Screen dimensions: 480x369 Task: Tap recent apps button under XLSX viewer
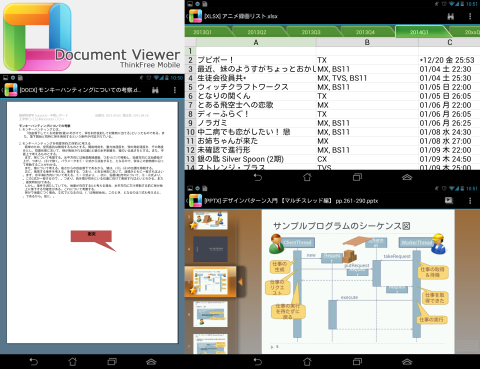tap(357, 177)
